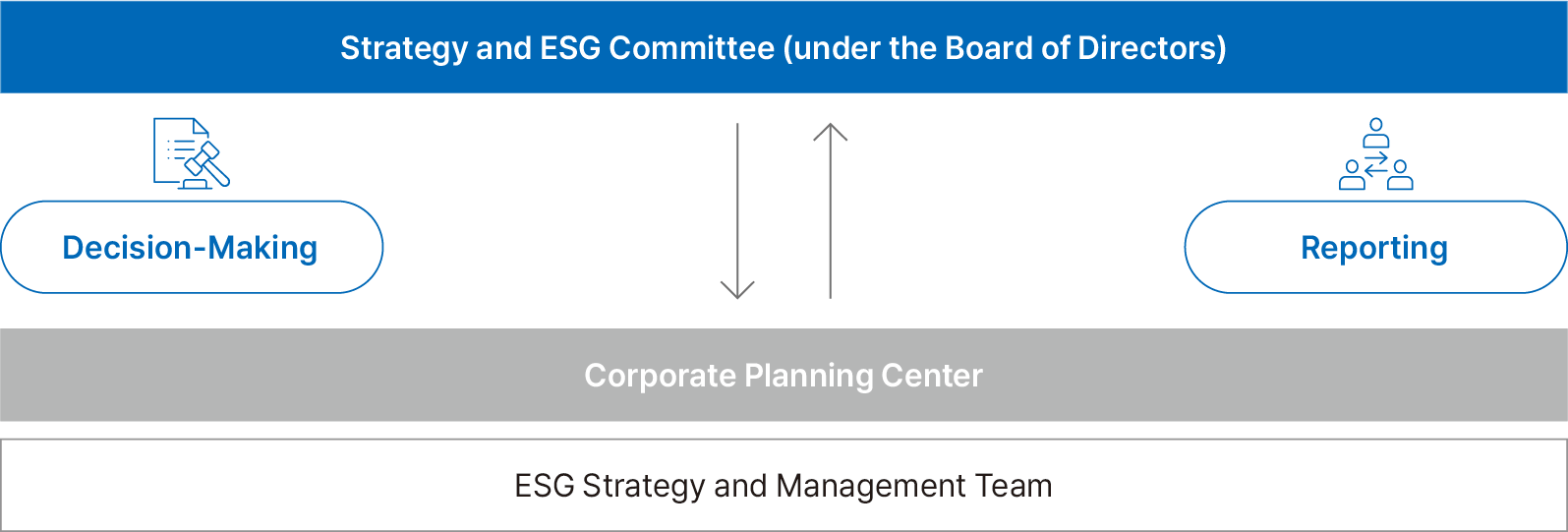Select the upward arrow between the bars
Image resolution: width=1568 pixels, height=532 pixels.
[x=831, y=210]
